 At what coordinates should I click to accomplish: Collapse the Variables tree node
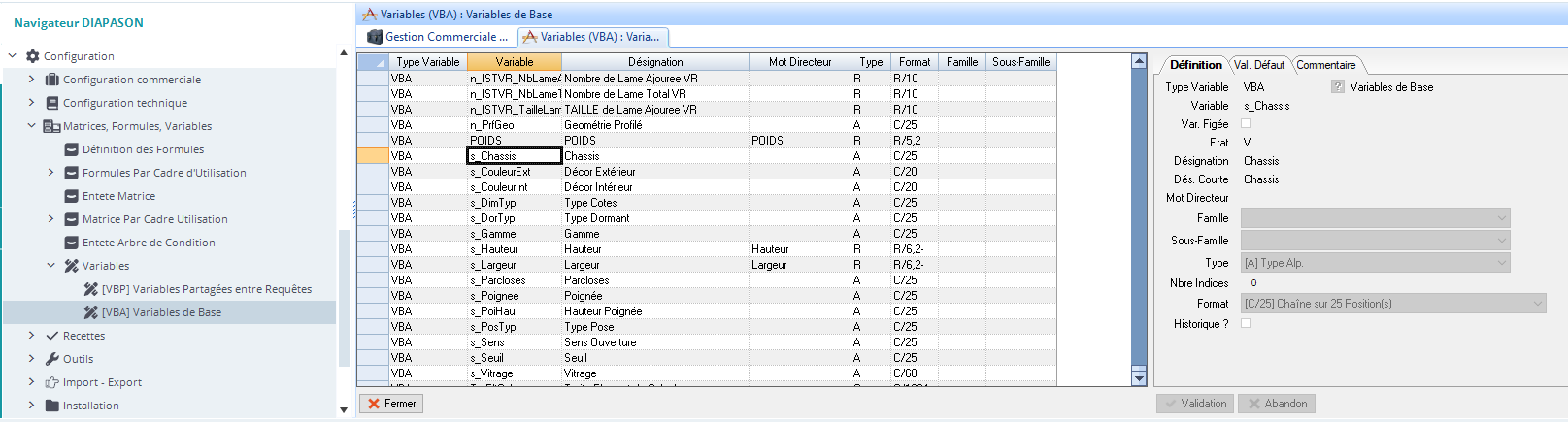tap(50, 266)
